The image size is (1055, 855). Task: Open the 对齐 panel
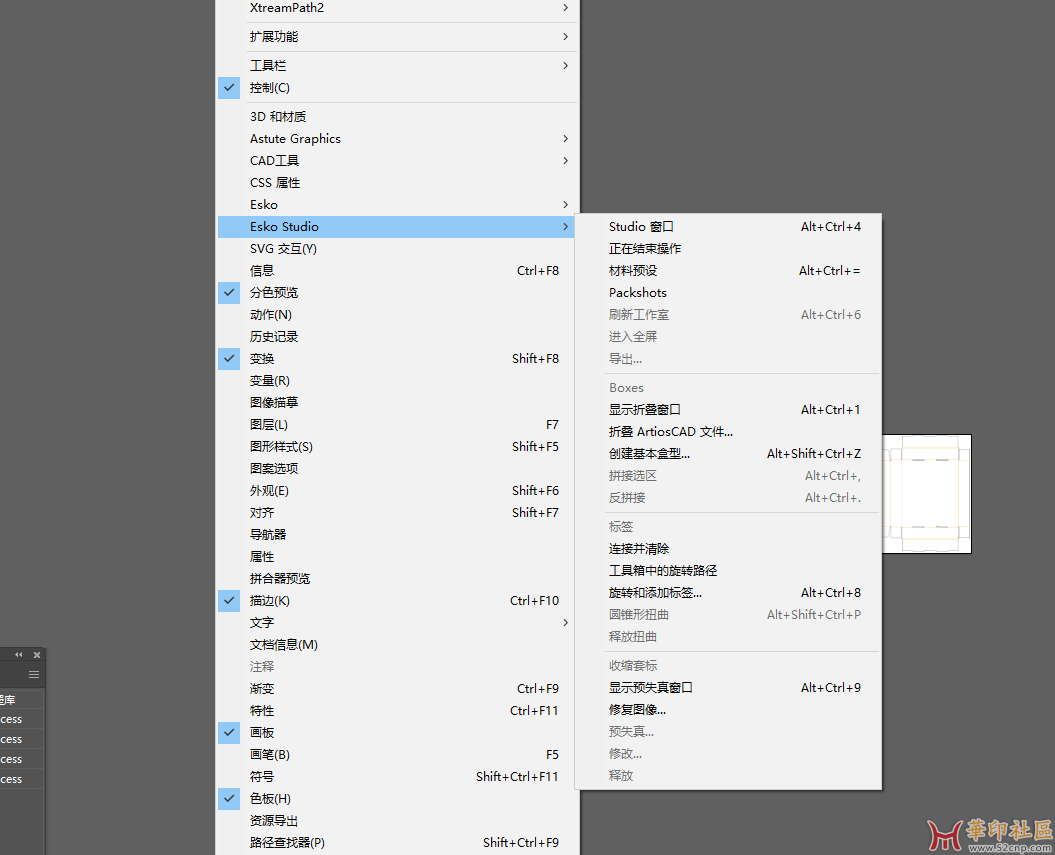pyautogui.click(x=397, y=513)
